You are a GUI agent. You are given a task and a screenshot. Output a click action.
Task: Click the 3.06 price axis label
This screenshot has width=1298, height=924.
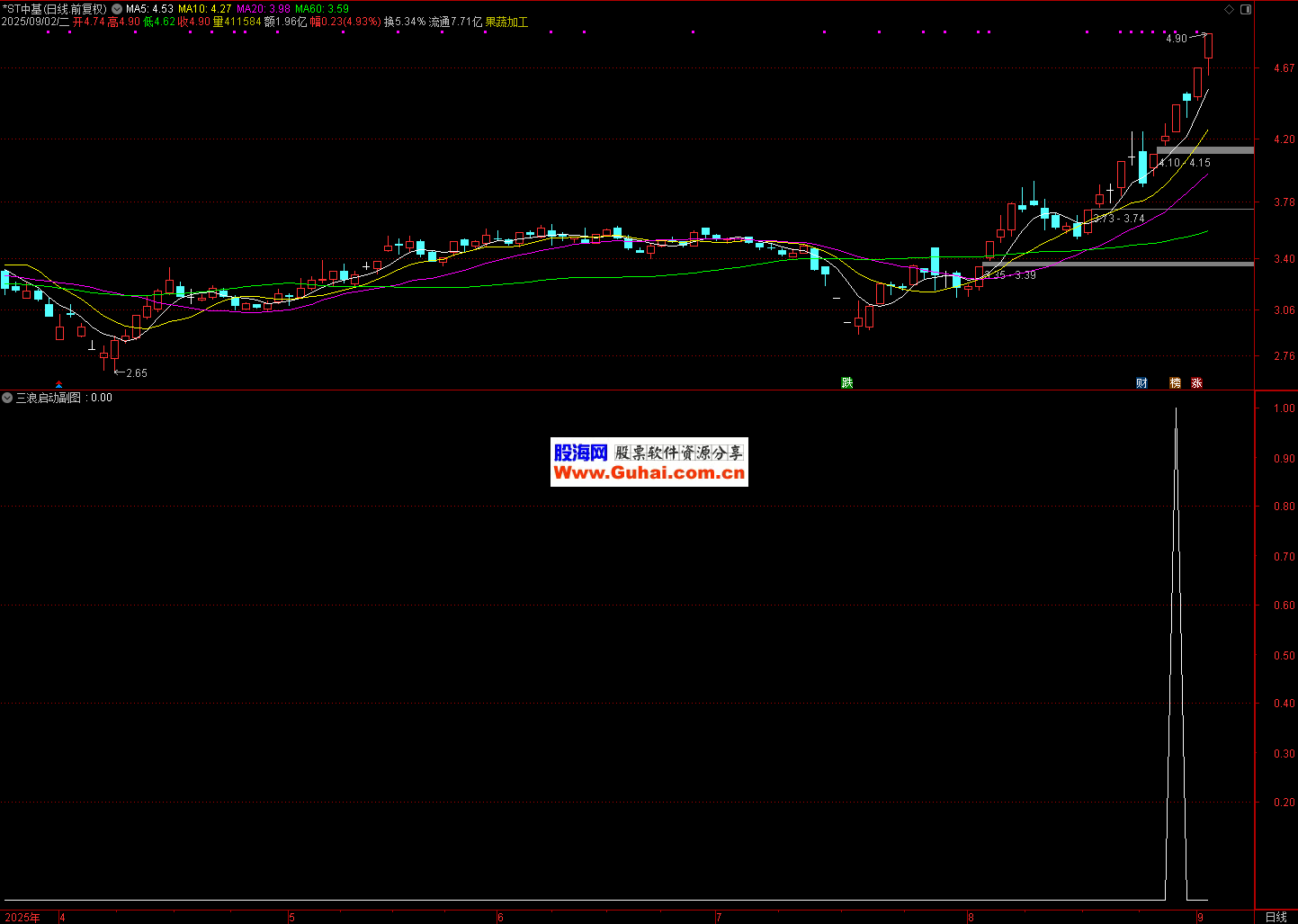(1284, 310)
